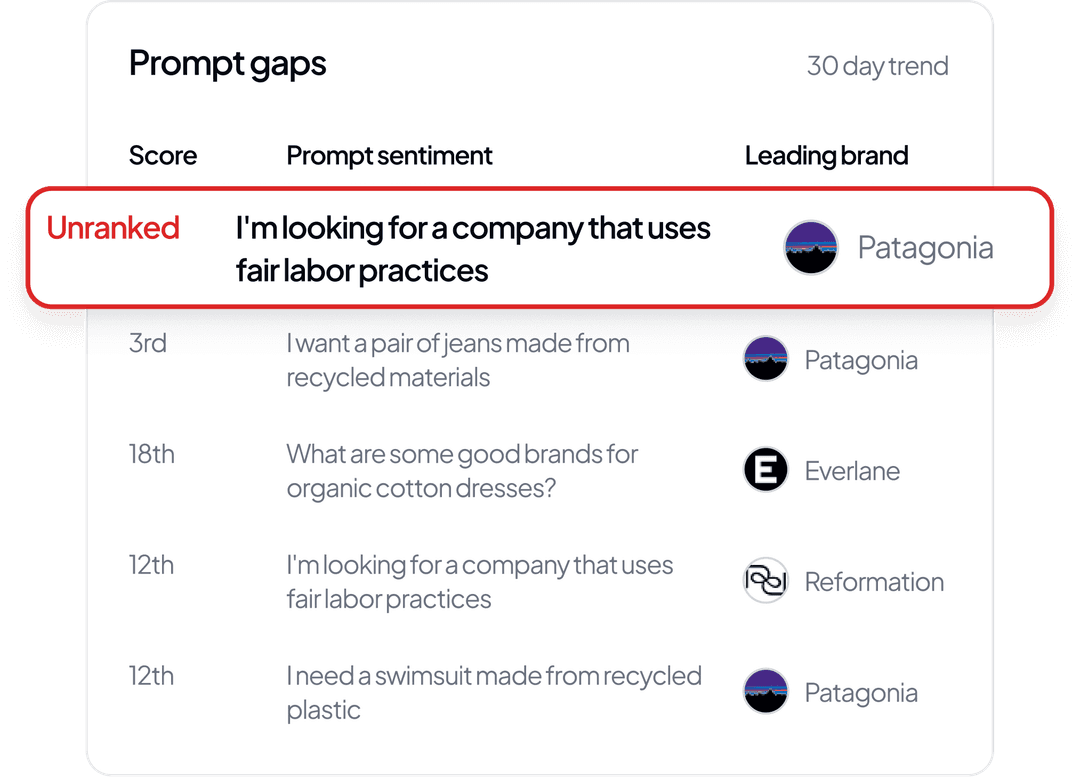The width and height of the screenshot is (1080, 777).
Task: Open the recycled plastic swimsuit prompt
Action: pyautogui.click(x=494, y=693)
